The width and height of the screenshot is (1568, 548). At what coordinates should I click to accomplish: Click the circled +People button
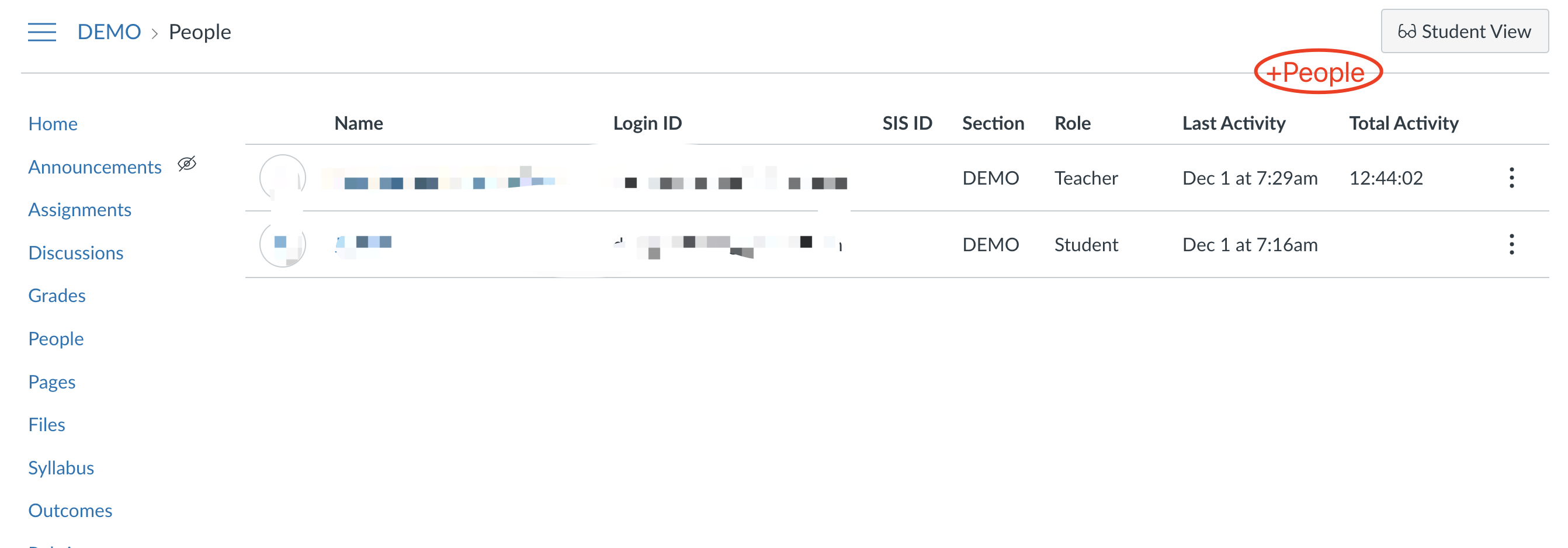[x=1318, y=72]
